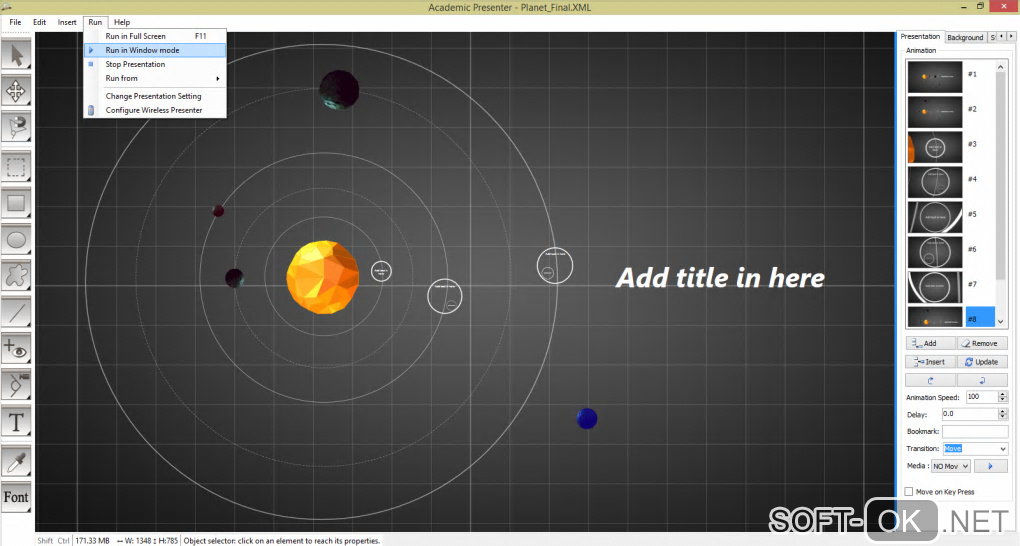
Task: Choose Run in Full Screen
Action: [155, 36]
